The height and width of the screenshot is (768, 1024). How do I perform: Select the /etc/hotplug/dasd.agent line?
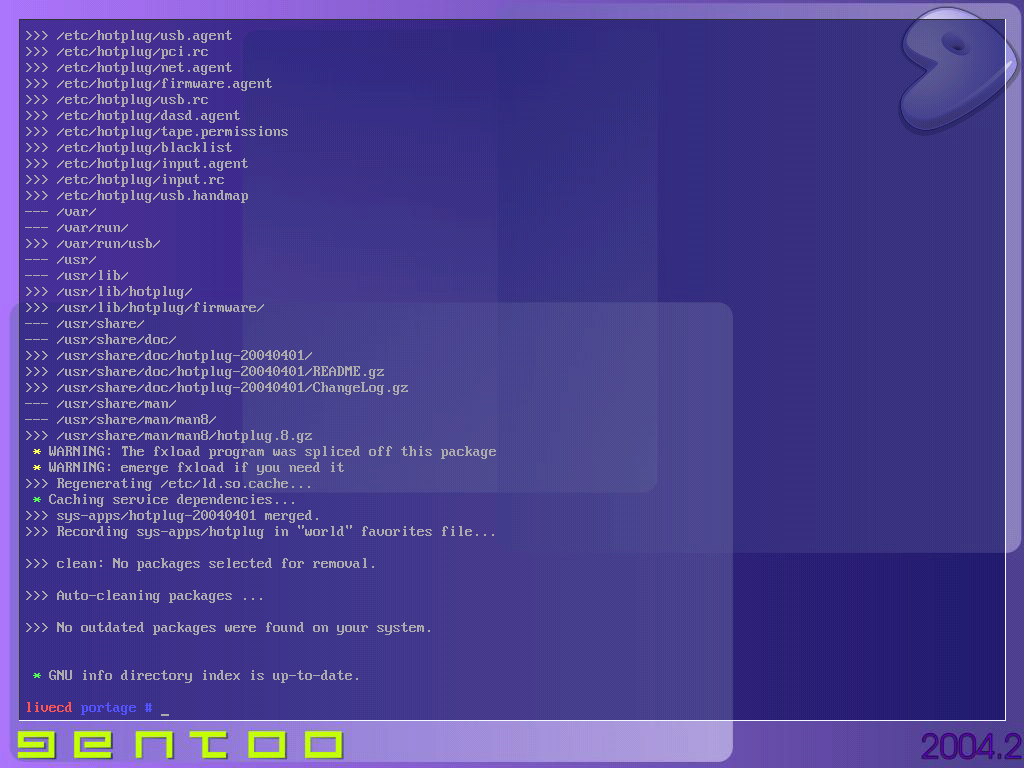tap(133, 116)
